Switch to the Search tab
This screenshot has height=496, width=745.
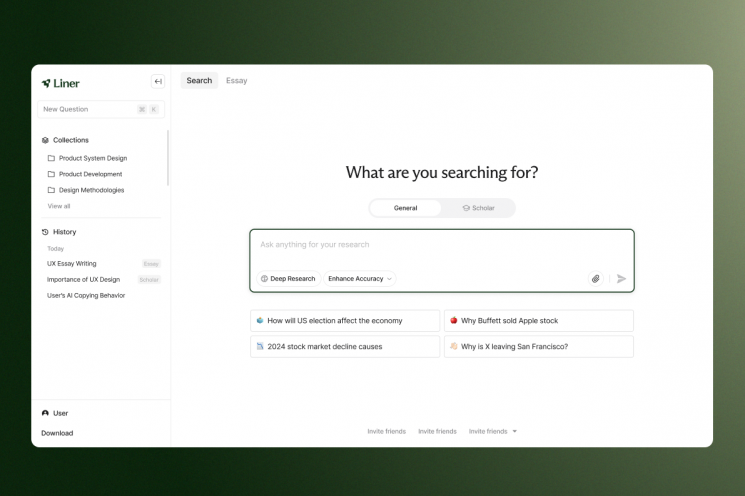[x=199, y=81]
